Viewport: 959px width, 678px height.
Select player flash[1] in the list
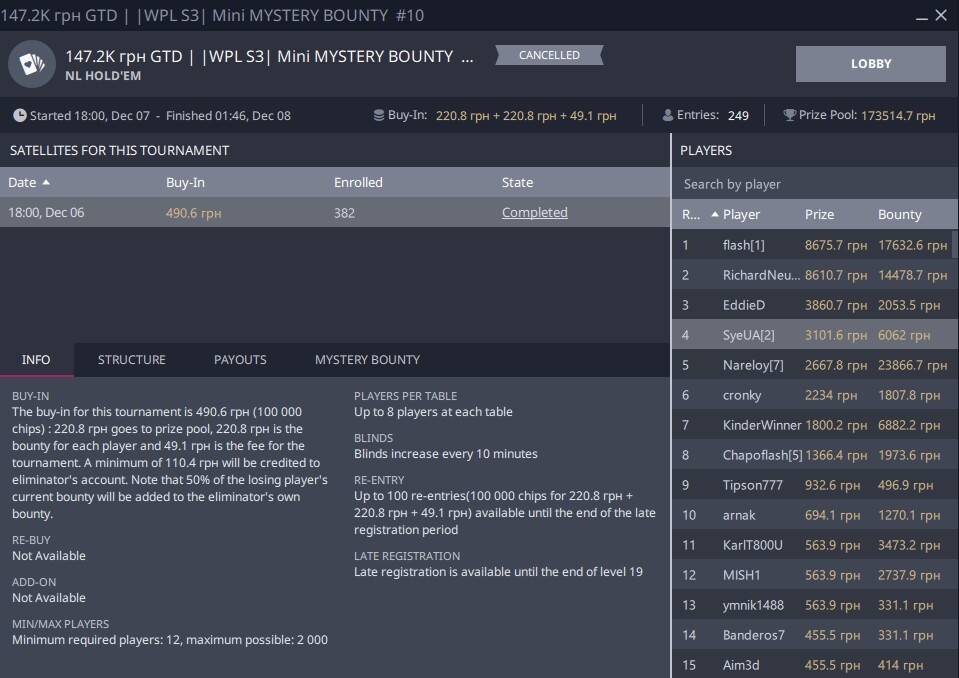click(x=743, y=245)
